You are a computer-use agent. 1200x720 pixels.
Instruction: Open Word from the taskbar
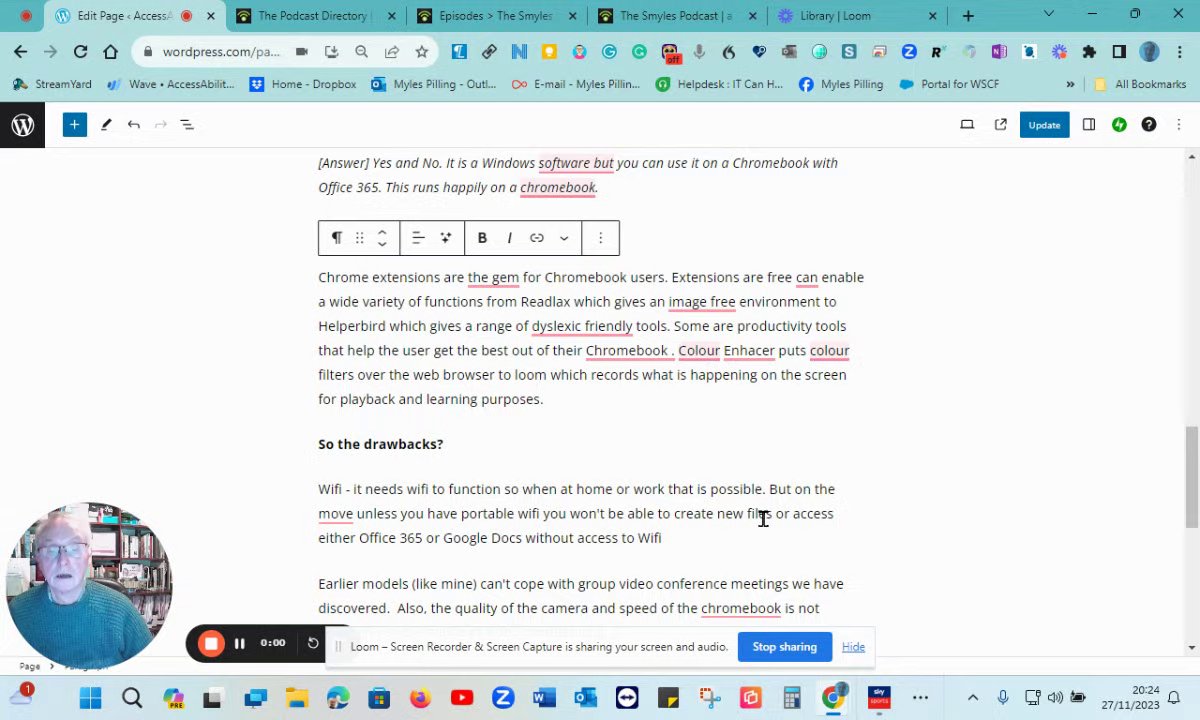(x=544, y=698)
